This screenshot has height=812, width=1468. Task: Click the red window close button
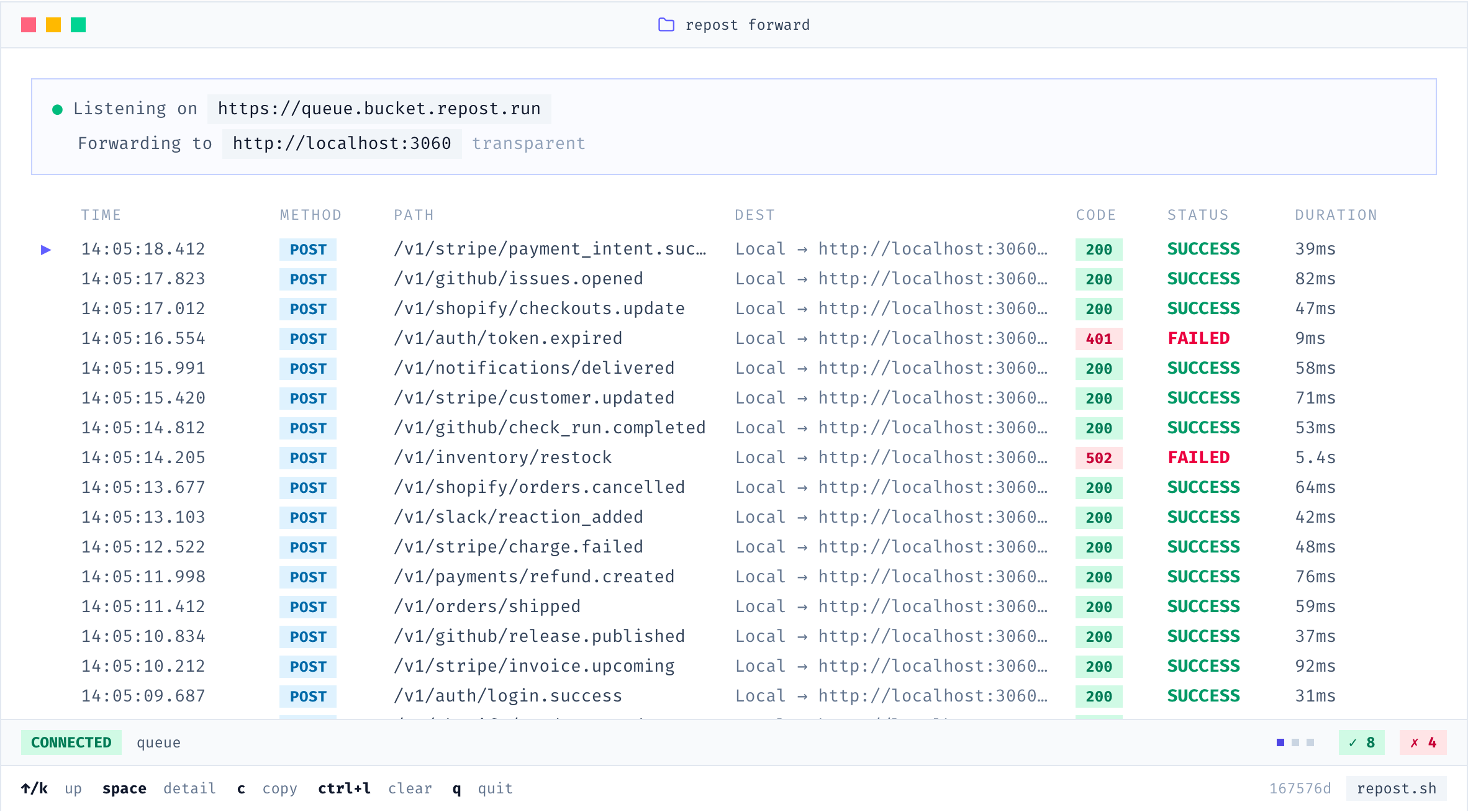[29, 25]
